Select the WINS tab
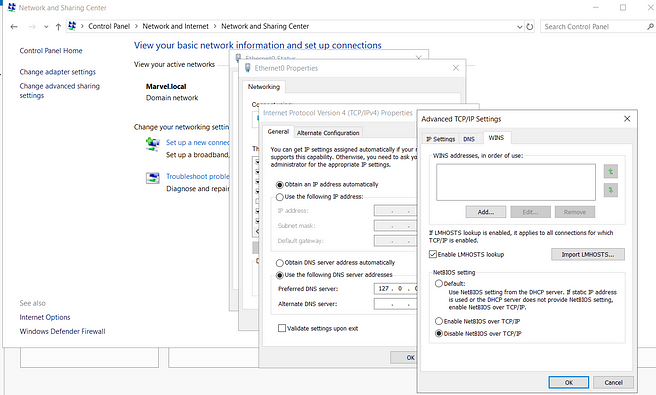 [x=496, y=138]
